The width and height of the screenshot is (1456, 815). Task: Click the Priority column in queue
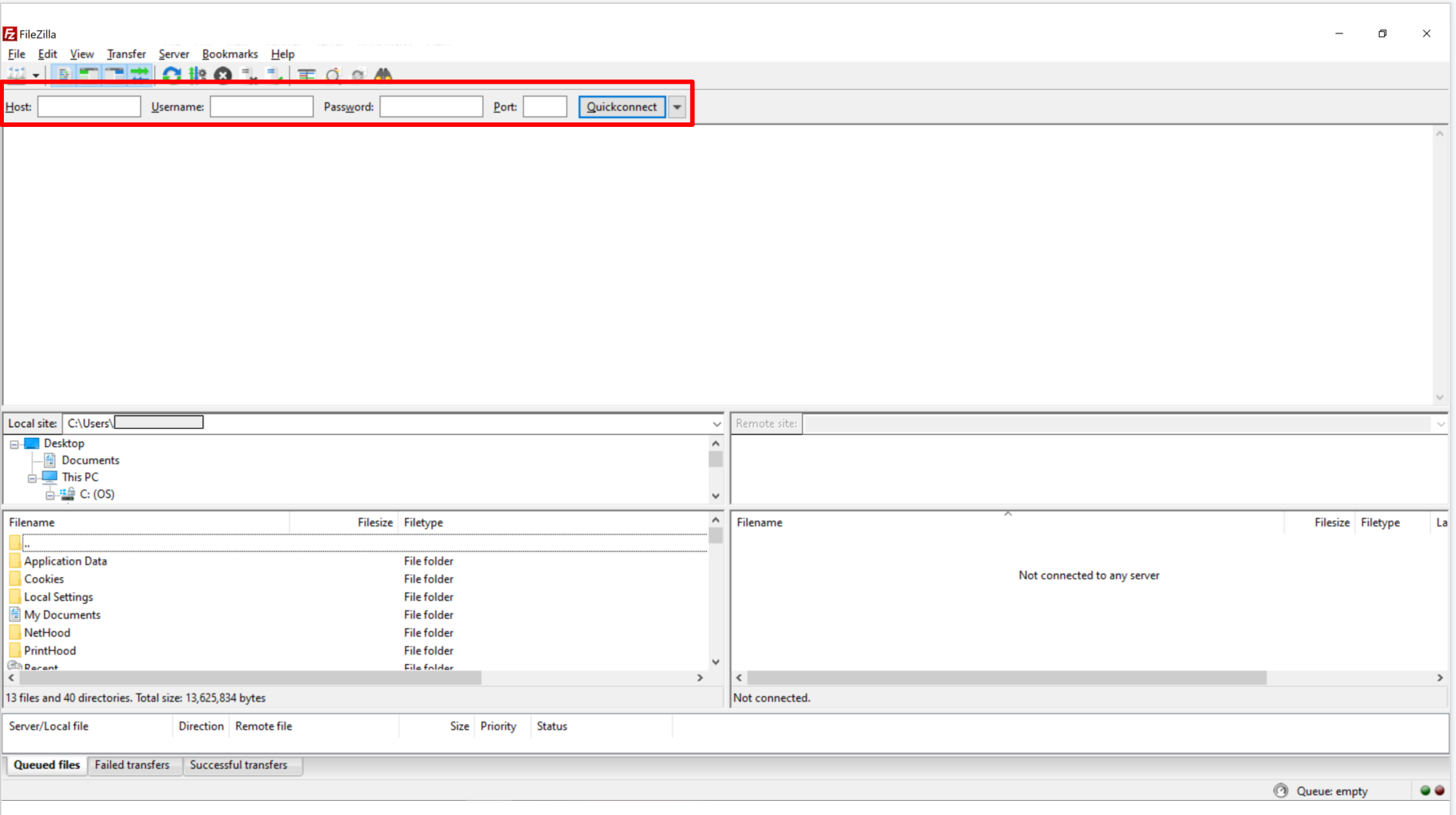click(x=503, y=726)
